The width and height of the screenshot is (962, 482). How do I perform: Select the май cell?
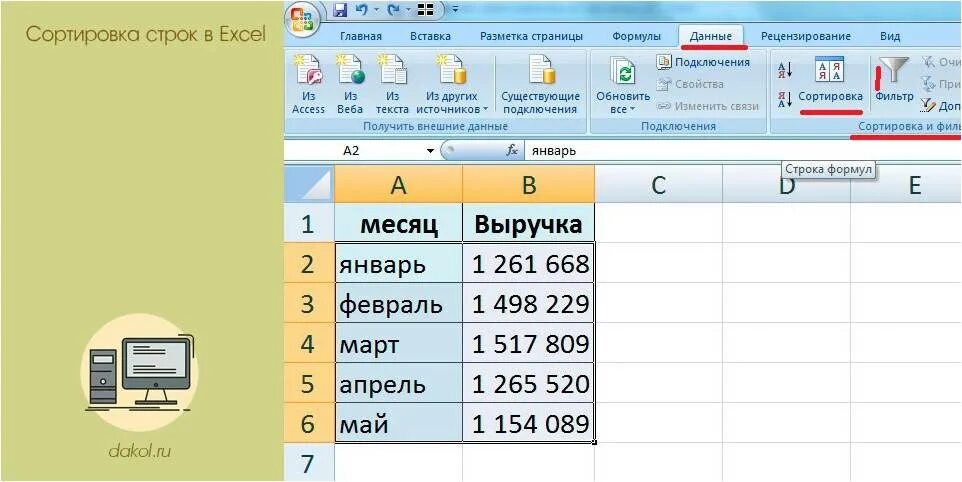[399, 424]
